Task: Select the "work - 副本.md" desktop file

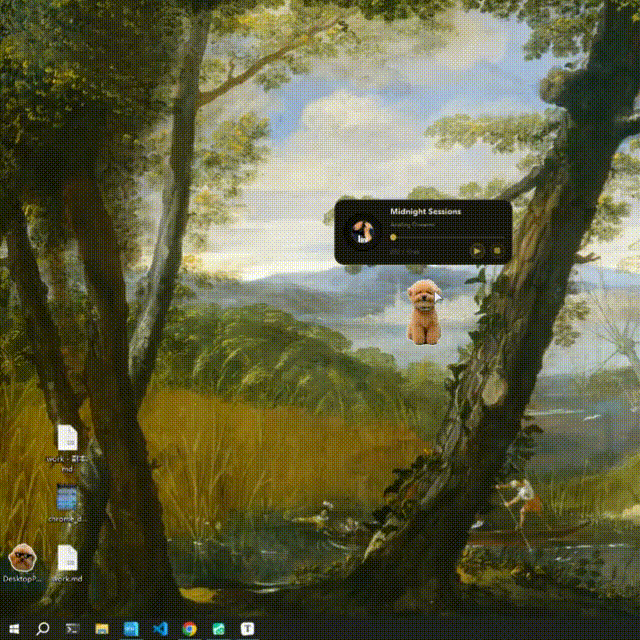Action: pos(67,449)
